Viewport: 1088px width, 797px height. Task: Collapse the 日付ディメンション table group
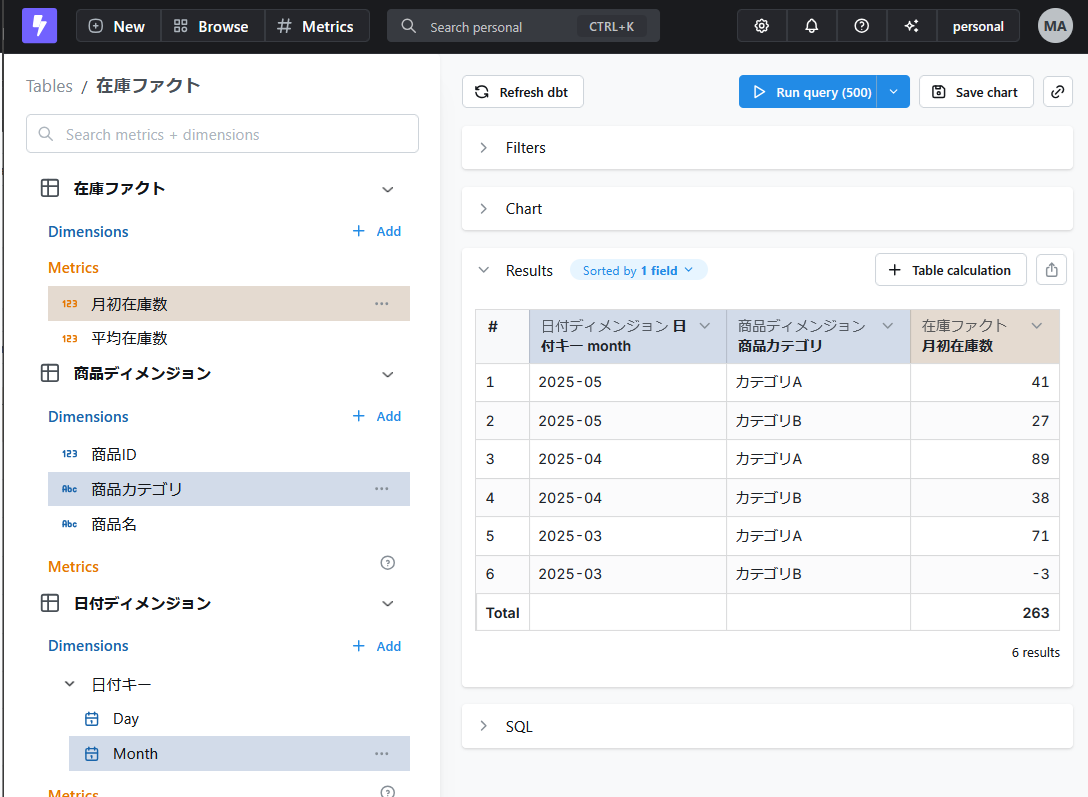pyautogui.click(x=388, y=603)
